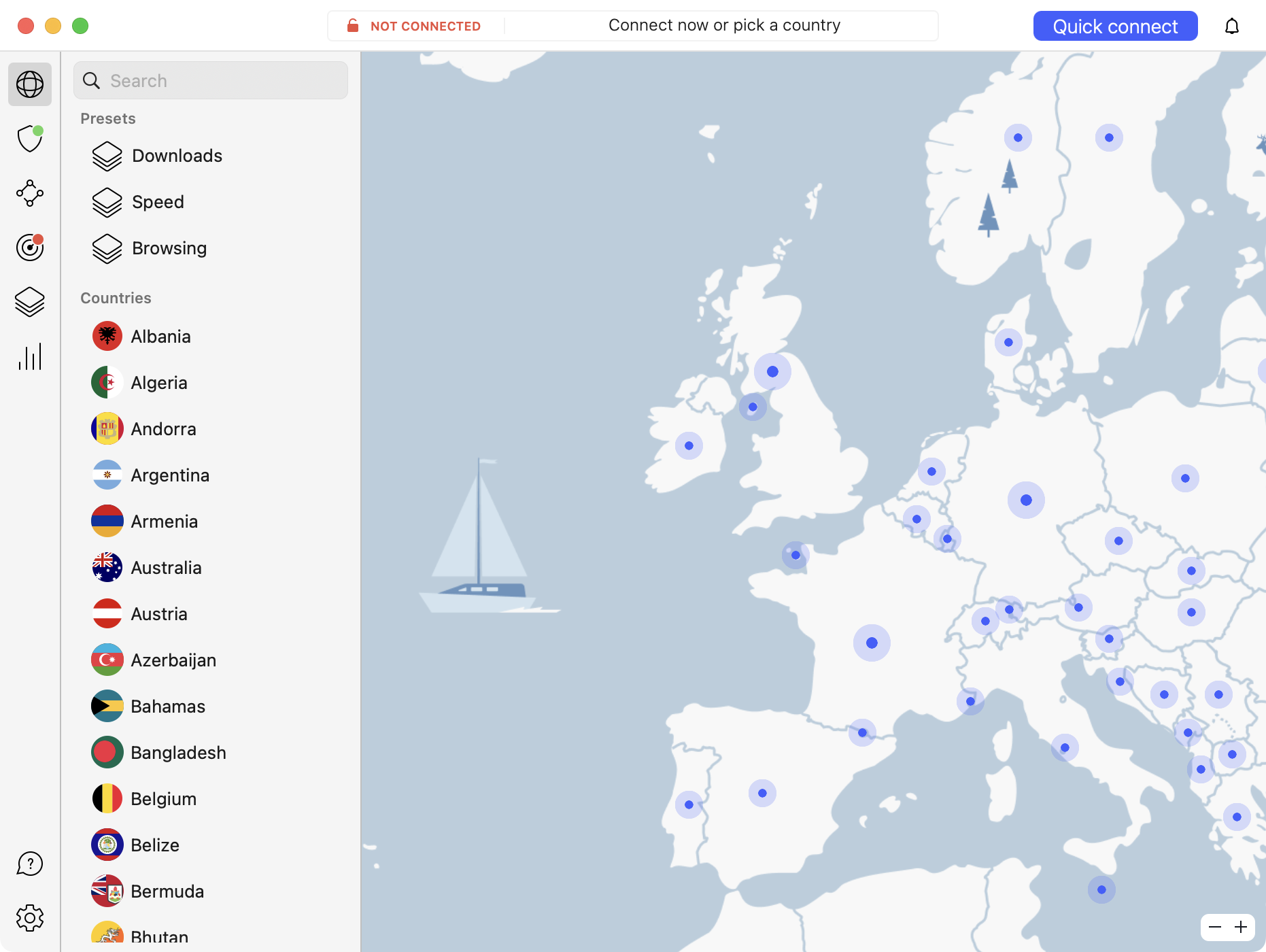The height and width of the screenshot is (952, 1266).
Task: Click the Albania flag icon
Action: pyautogui.click(x=107, y=336)
